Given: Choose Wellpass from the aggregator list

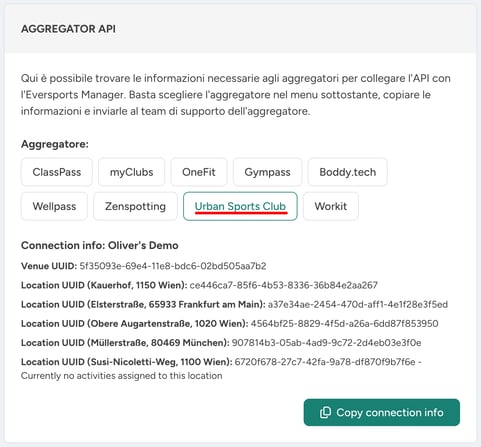Looking at the screenshot, I should click(54, 206).
